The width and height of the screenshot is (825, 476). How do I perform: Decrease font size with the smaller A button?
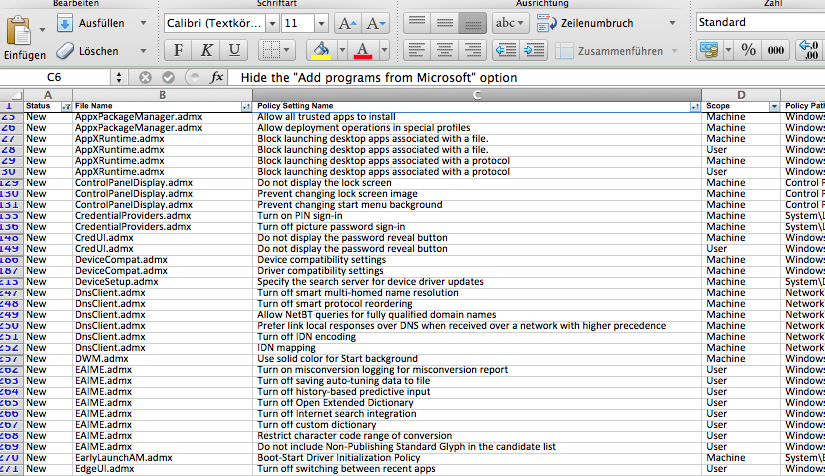(375, 24)
